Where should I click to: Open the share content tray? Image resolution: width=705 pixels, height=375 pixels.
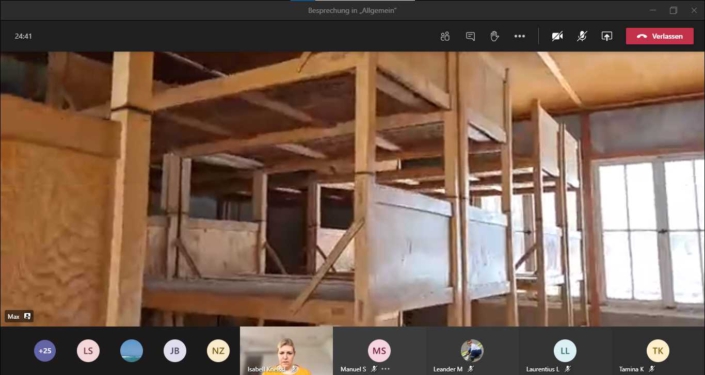pyautogui.click(x=607, y=36)
